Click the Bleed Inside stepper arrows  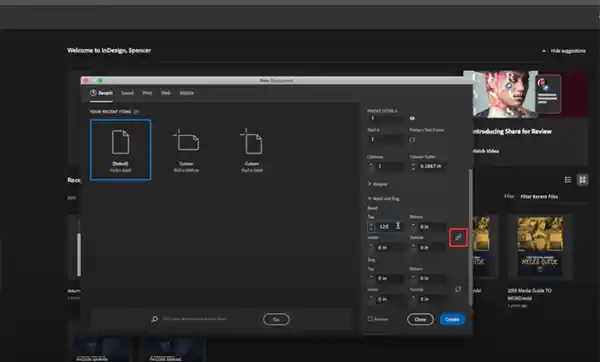[370, 248]
